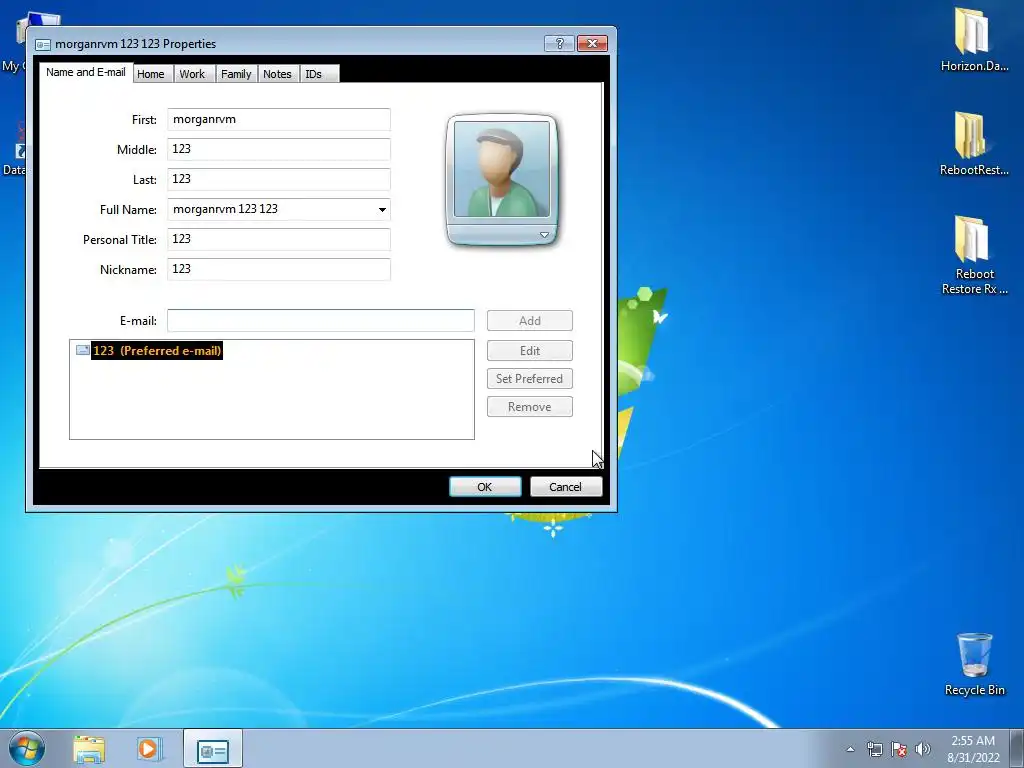Show hidden tray icons arrow
The width and height of the screenshot is (1024, 768).
tap(850, 749)
